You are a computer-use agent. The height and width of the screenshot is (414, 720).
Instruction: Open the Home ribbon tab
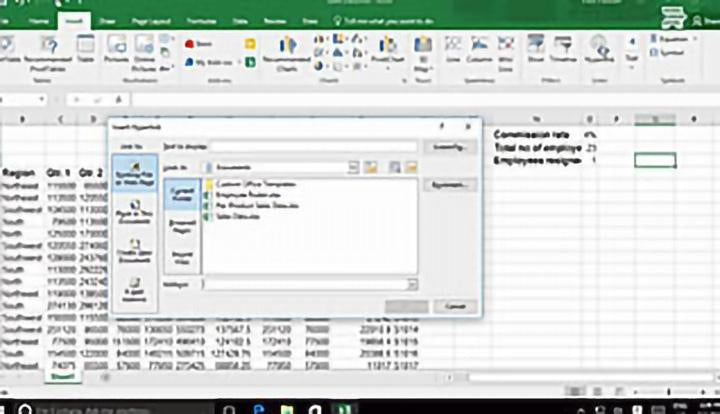tap(39, 21)
